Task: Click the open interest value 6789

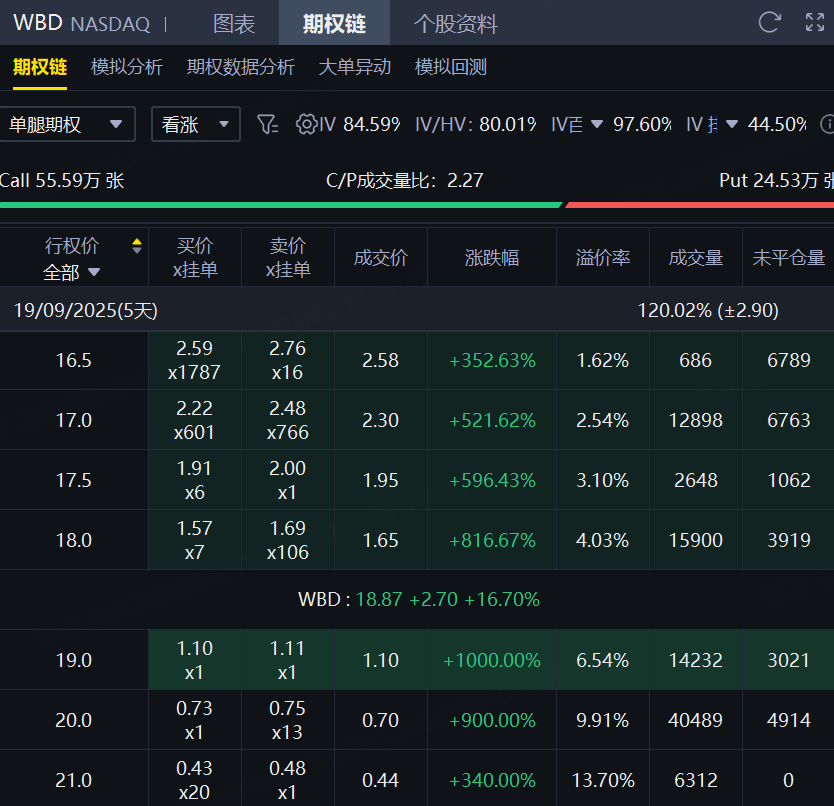Action: click(789, 360)
